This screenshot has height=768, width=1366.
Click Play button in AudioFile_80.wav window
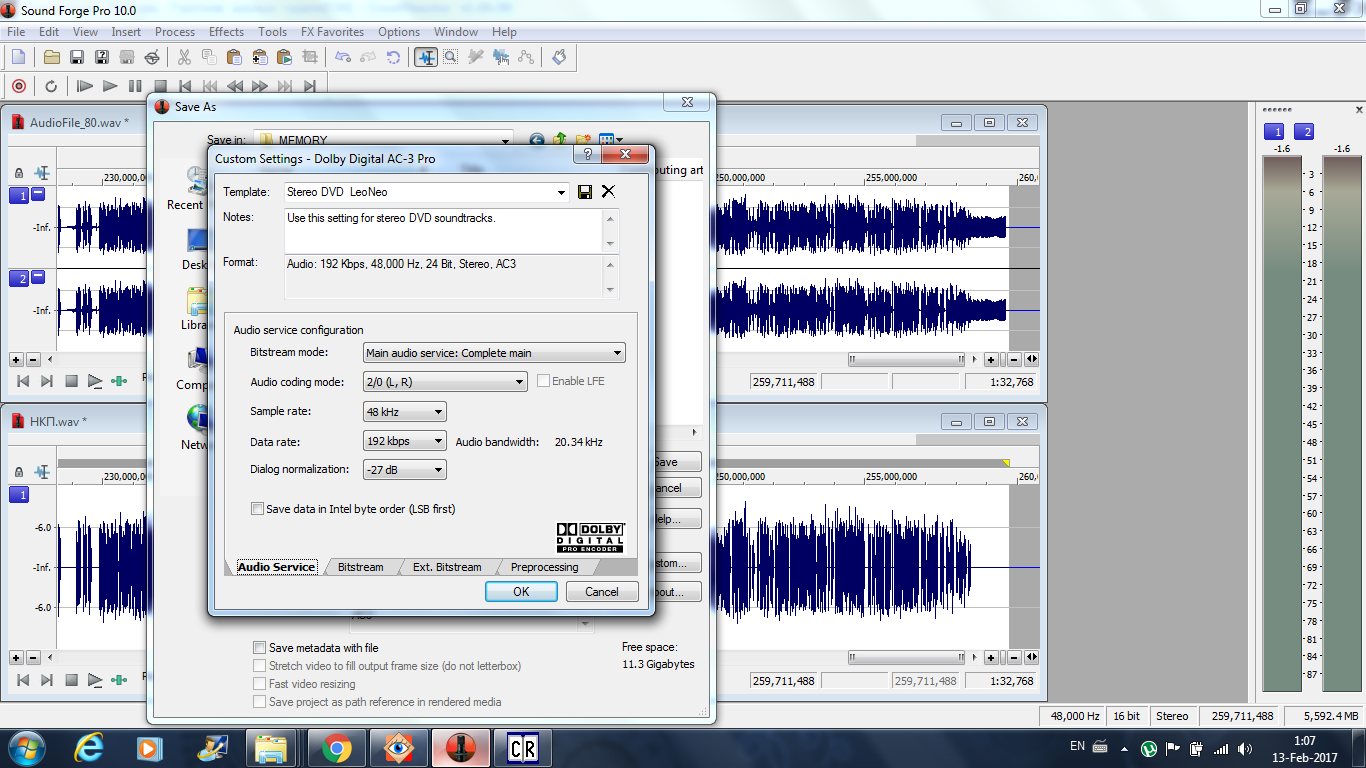click(x=95, y=381)
